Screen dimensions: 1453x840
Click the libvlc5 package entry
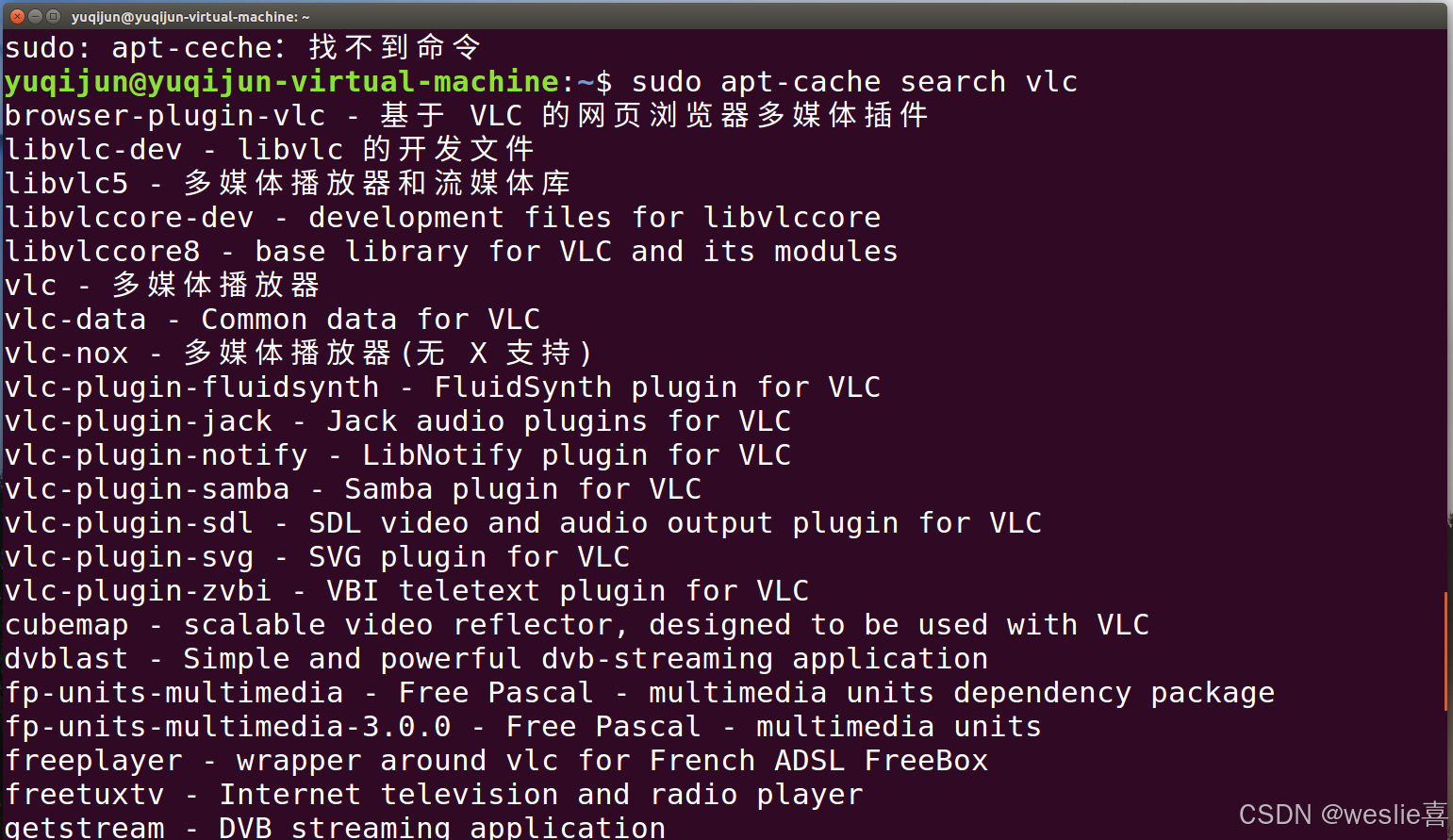[x=66, y=183]
